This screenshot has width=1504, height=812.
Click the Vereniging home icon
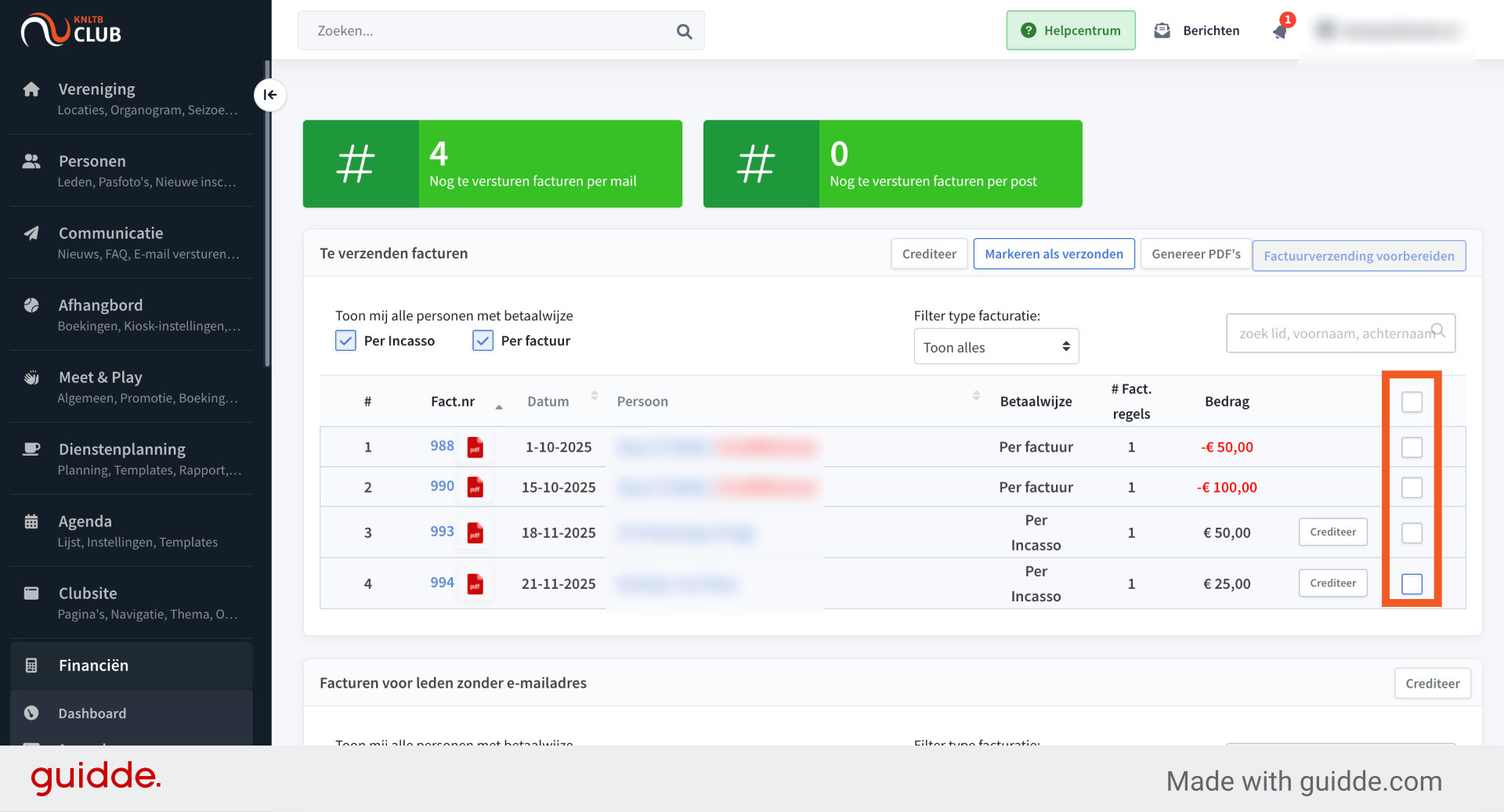(x=31, y=89)
